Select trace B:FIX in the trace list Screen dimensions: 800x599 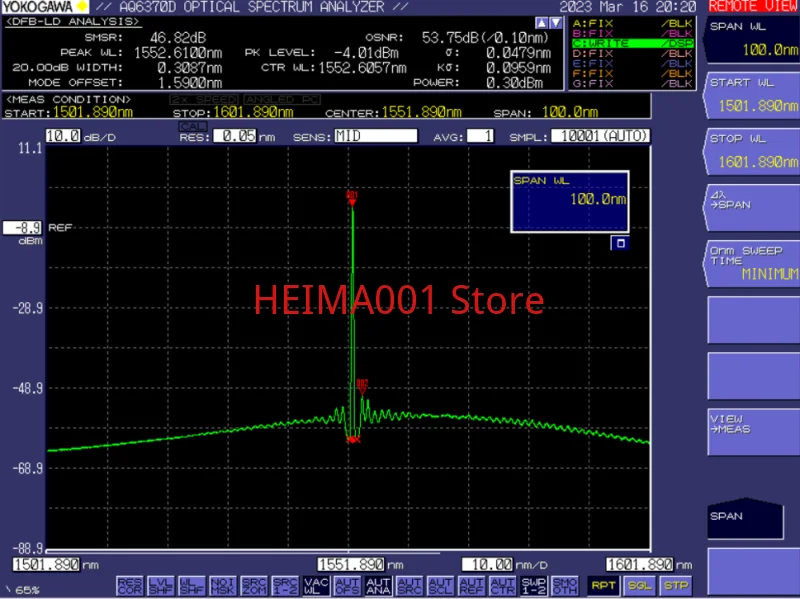[633, 34]
